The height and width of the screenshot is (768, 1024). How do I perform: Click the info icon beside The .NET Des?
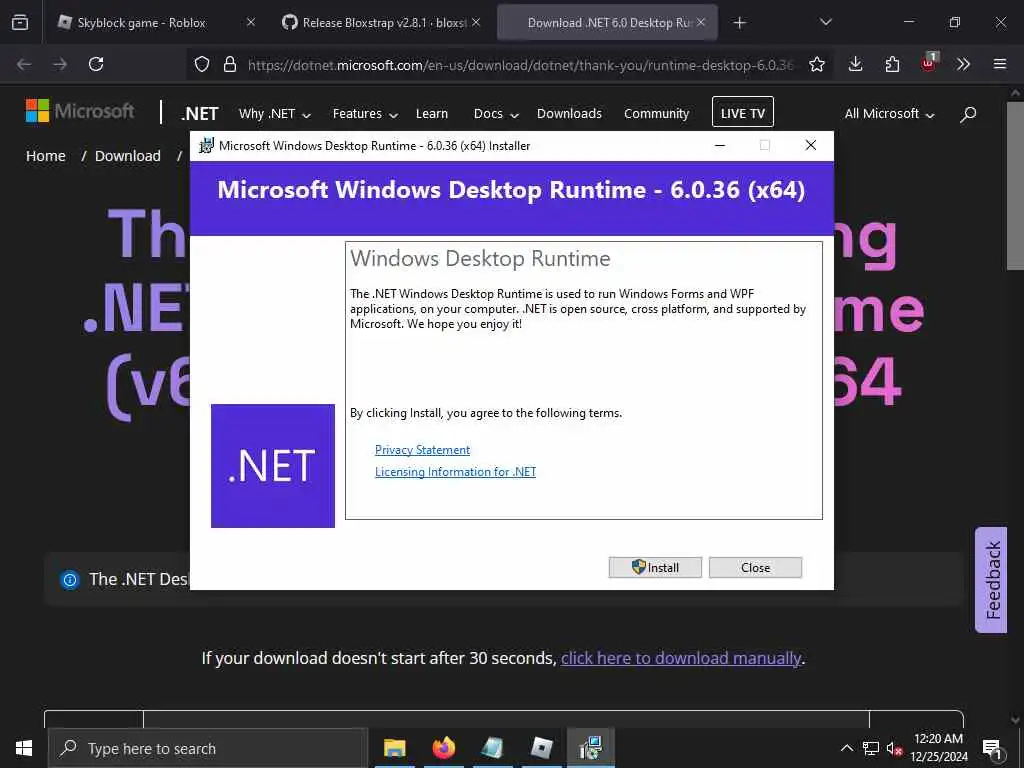(70, 579)
